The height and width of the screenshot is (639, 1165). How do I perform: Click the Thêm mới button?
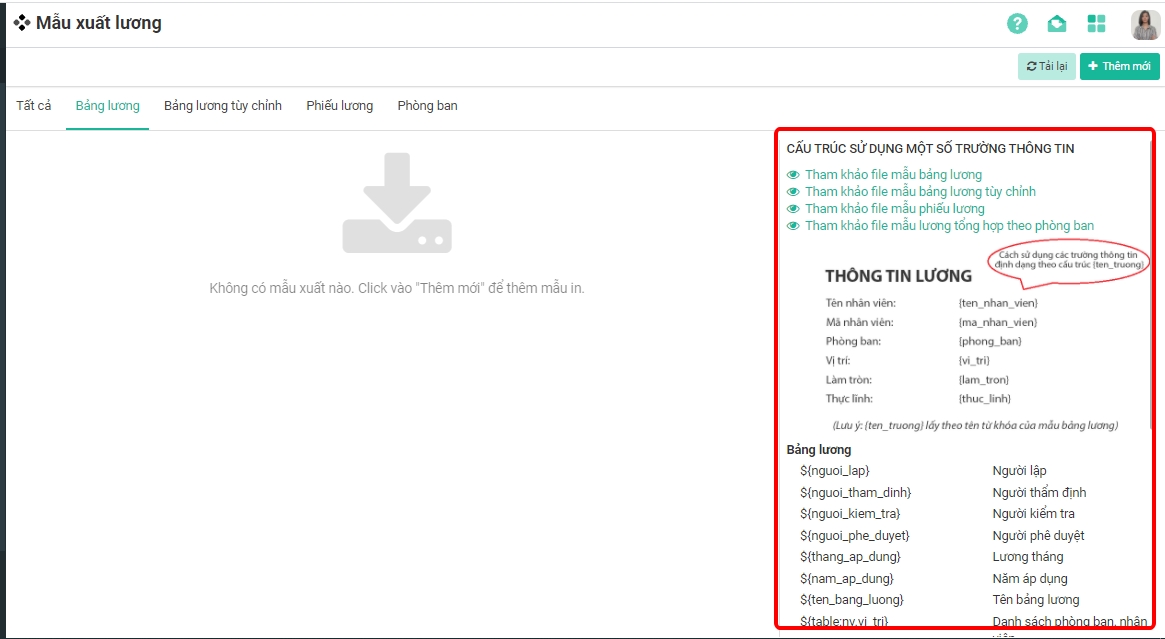click(x=1119, y=66)
